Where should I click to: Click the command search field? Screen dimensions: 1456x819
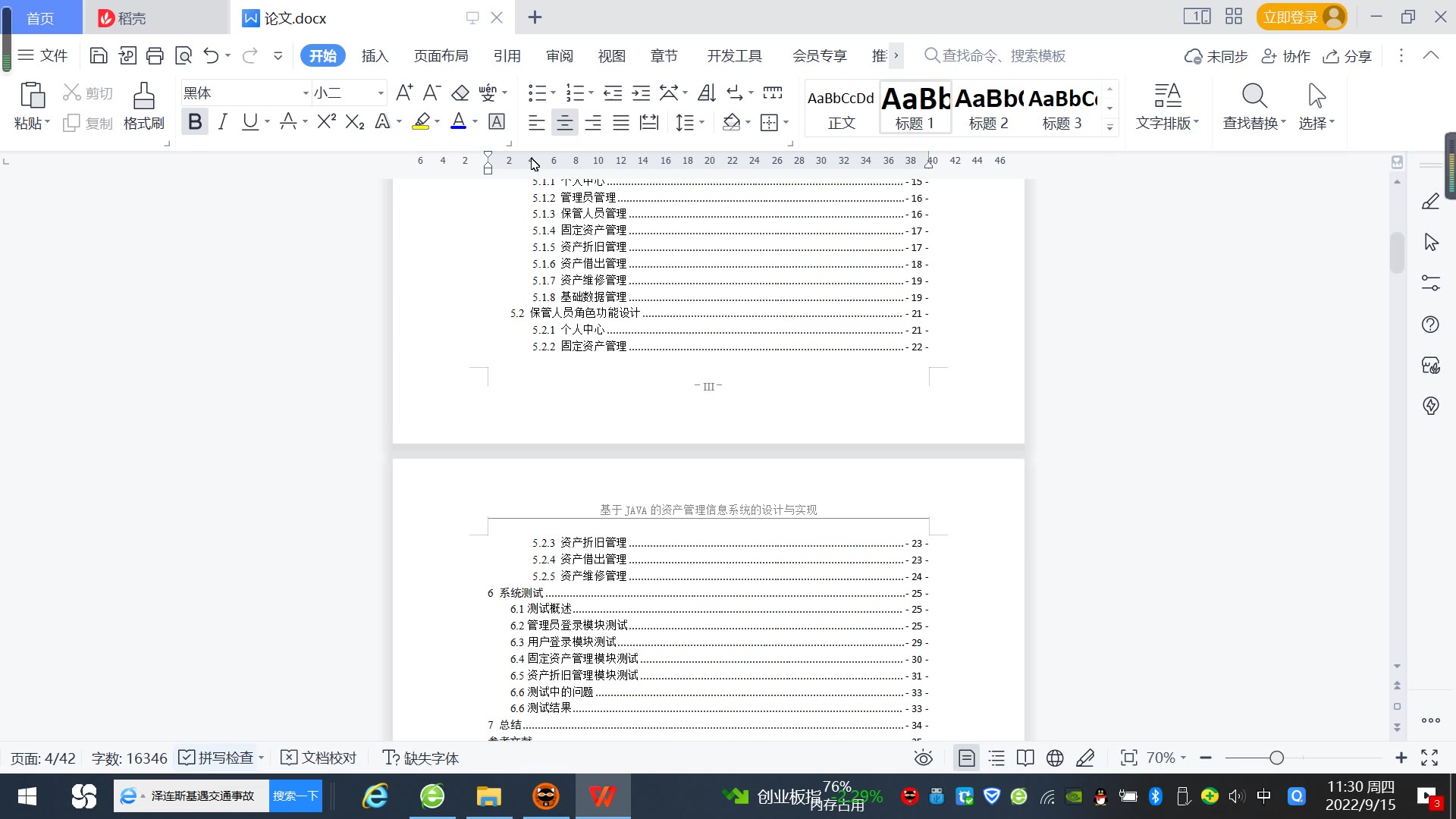995,55
